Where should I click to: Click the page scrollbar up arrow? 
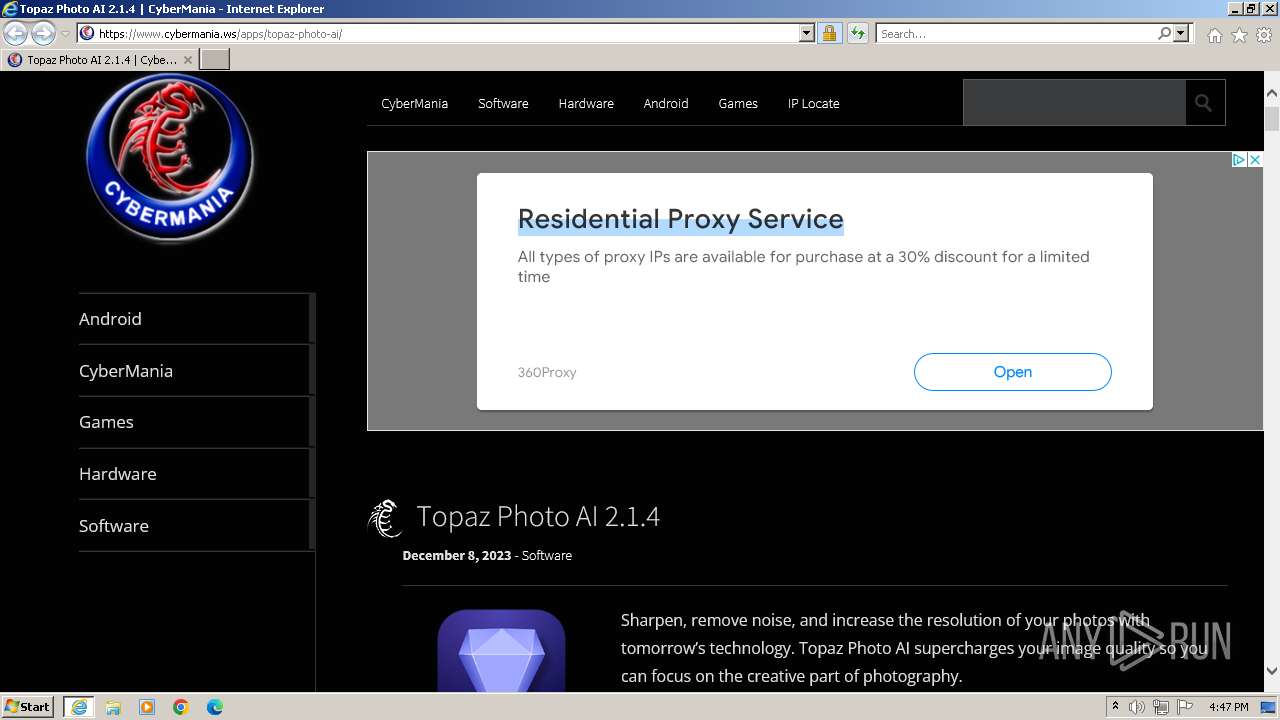pyautogui.click(x=1272, y=93)
